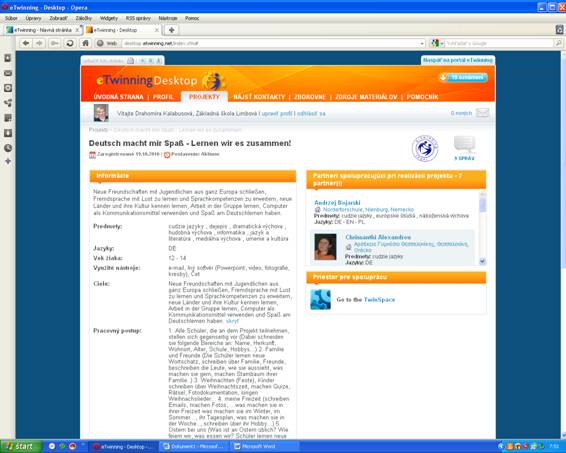Open the Záložky menu
Screen dimensions: 566x453
pos(84,18)
